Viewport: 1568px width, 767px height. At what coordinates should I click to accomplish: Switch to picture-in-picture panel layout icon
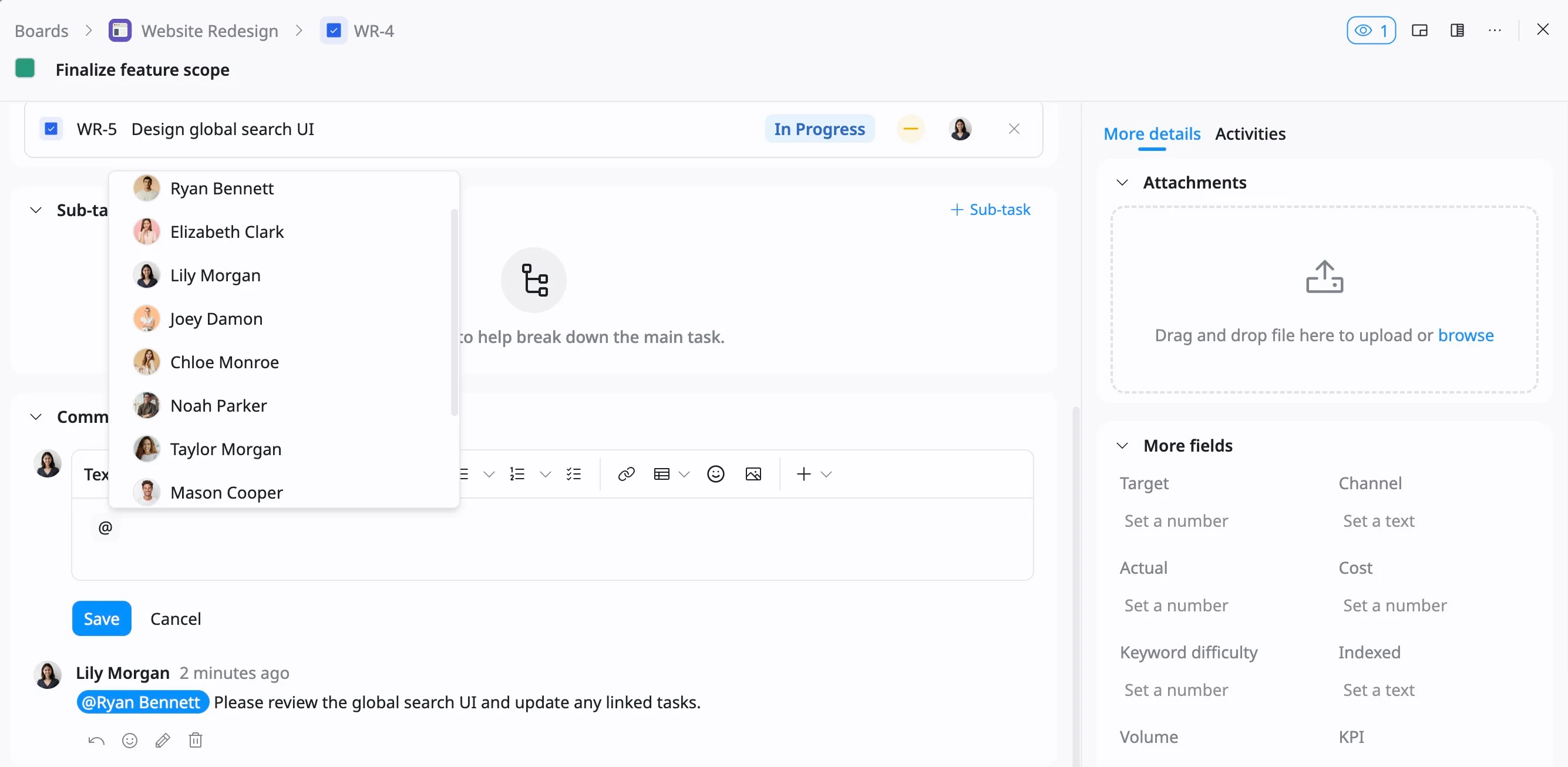[x=1419, y=31]
